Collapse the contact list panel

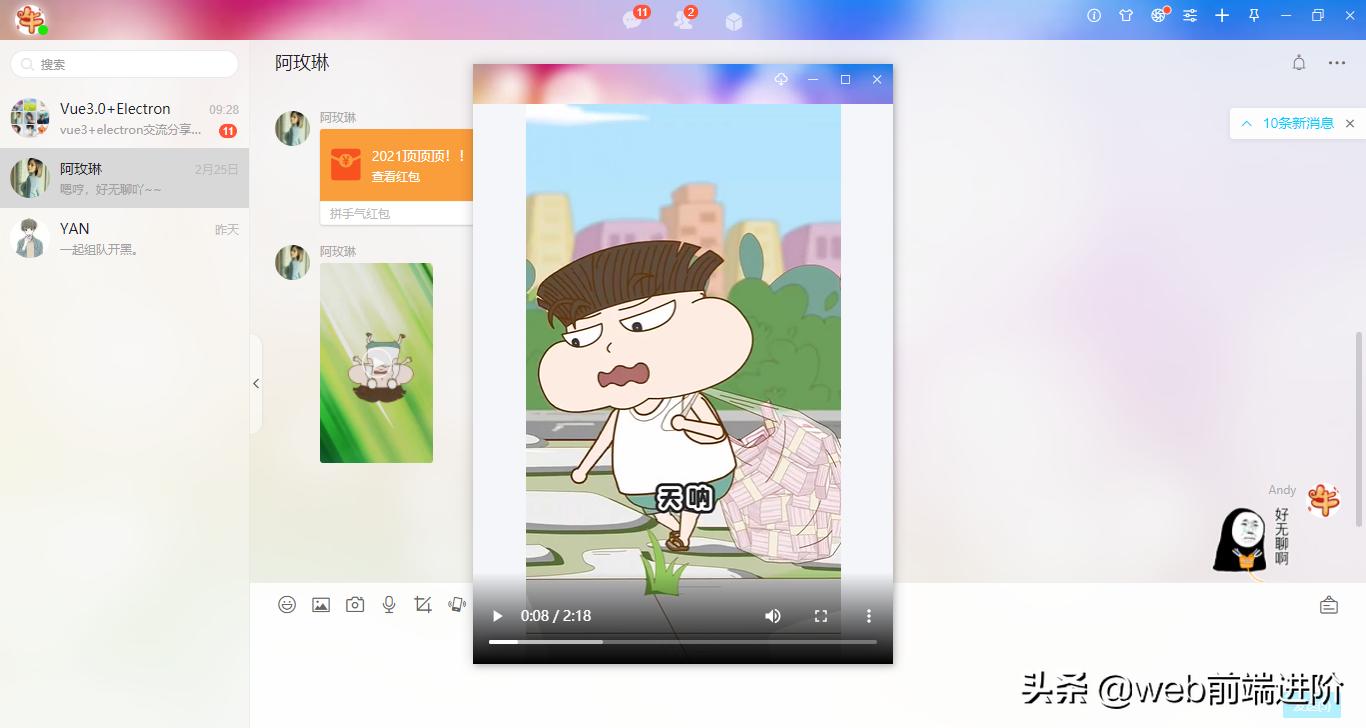(x=256, y=383)
